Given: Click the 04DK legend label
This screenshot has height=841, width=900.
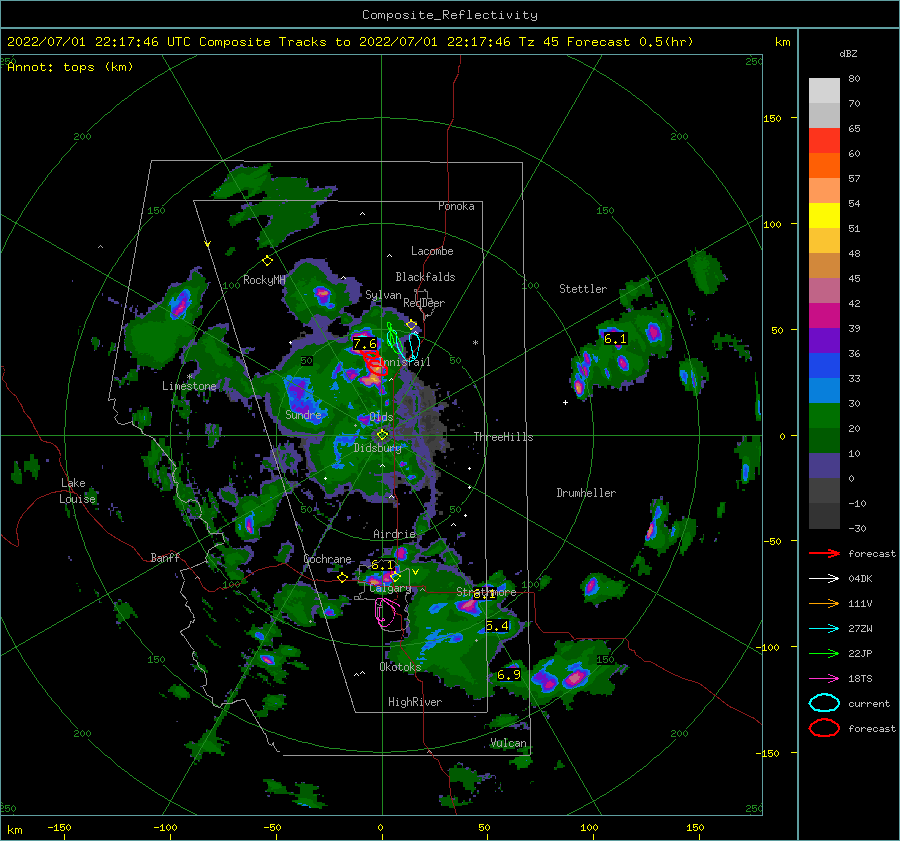Looking at the screenshot, I should pos(860,579).
